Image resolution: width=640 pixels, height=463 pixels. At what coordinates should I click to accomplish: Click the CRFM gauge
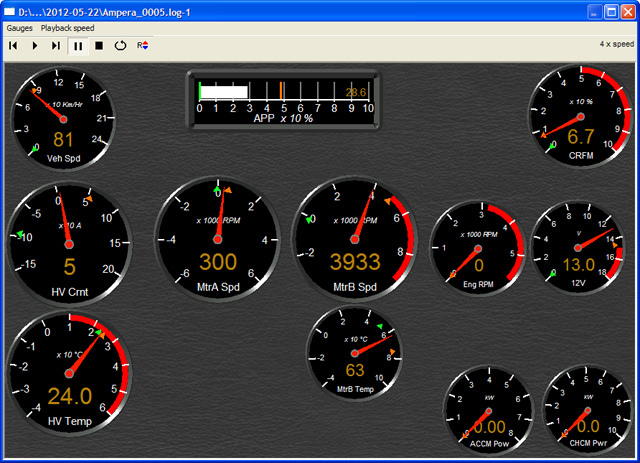click(x=580, y=115)
